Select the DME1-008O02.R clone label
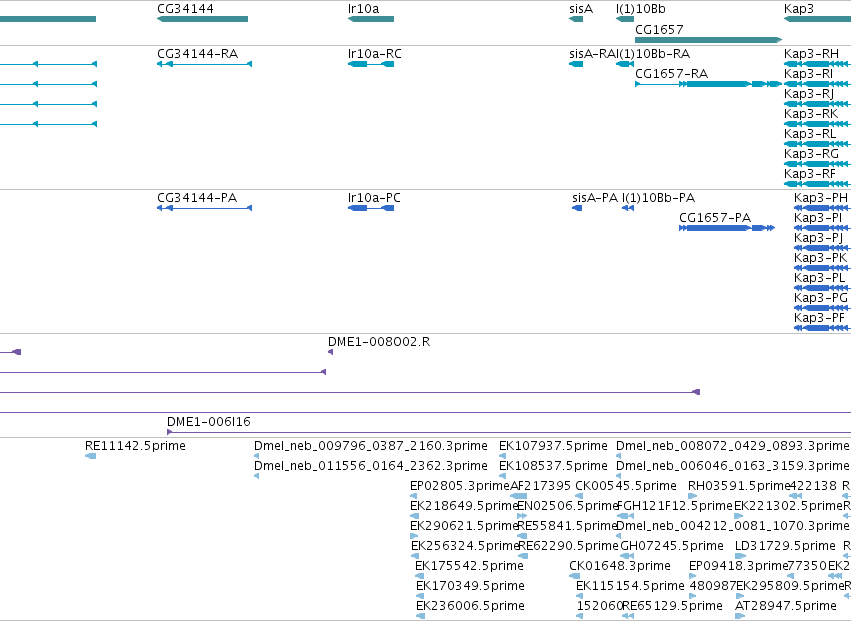 point(379,342)
